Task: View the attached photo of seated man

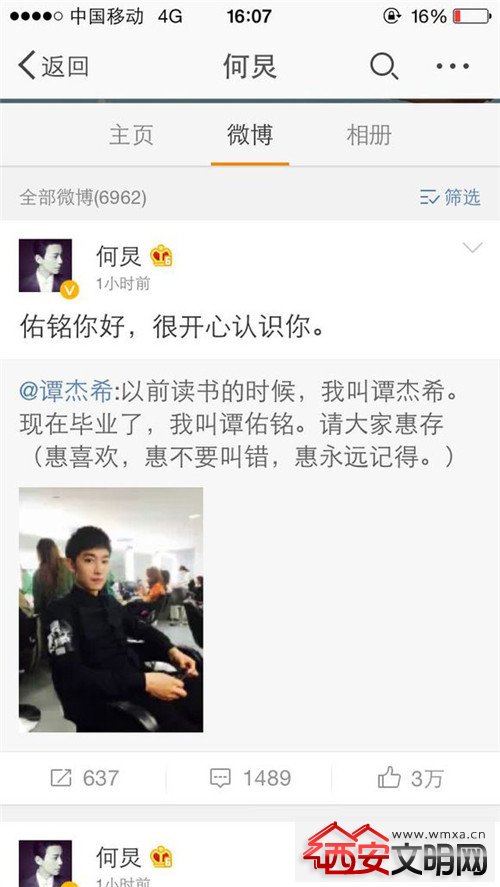Action: point(111,610)
